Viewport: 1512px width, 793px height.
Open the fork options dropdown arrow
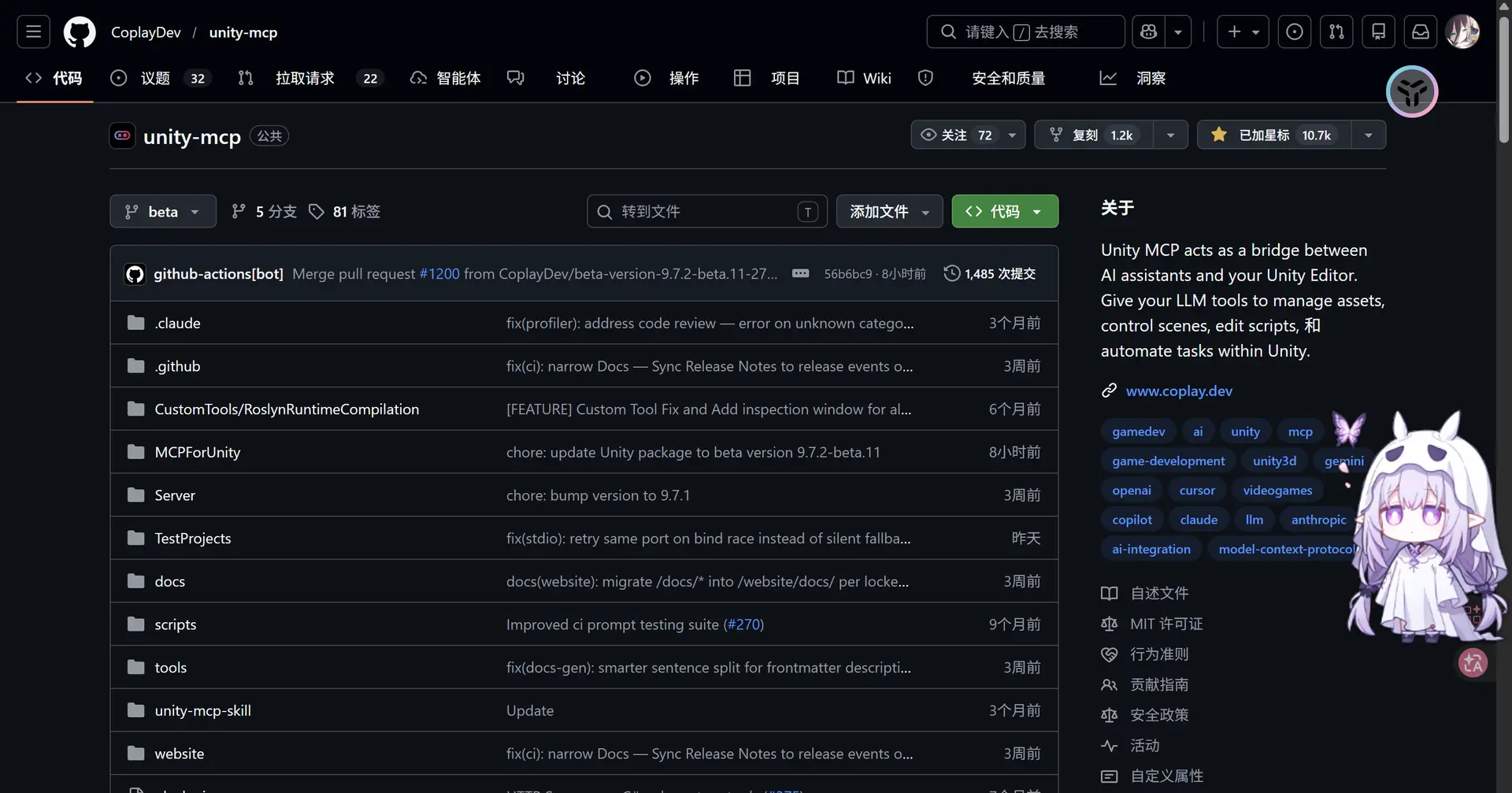tap(1170, 135)
